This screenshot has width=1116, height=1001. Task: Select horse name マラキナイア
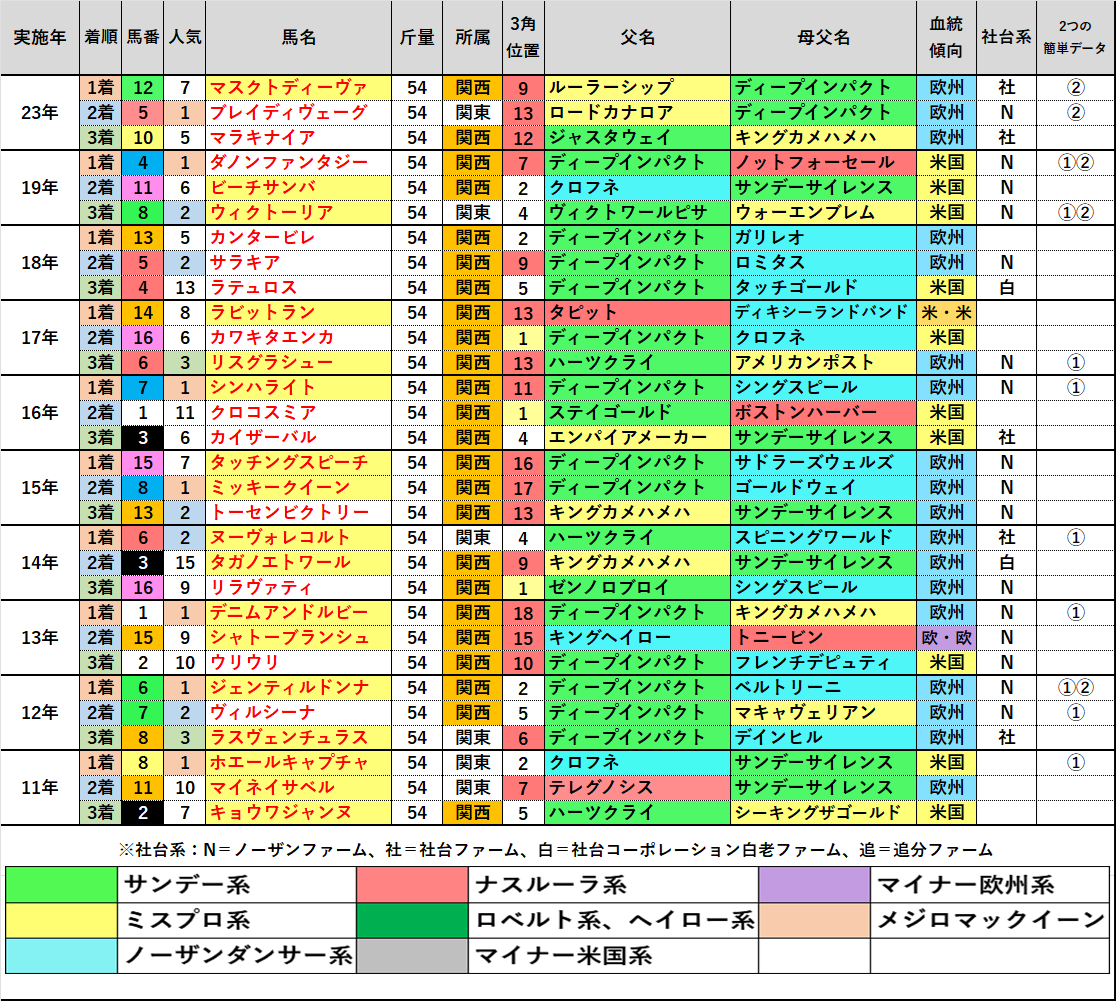pos(298,137)
